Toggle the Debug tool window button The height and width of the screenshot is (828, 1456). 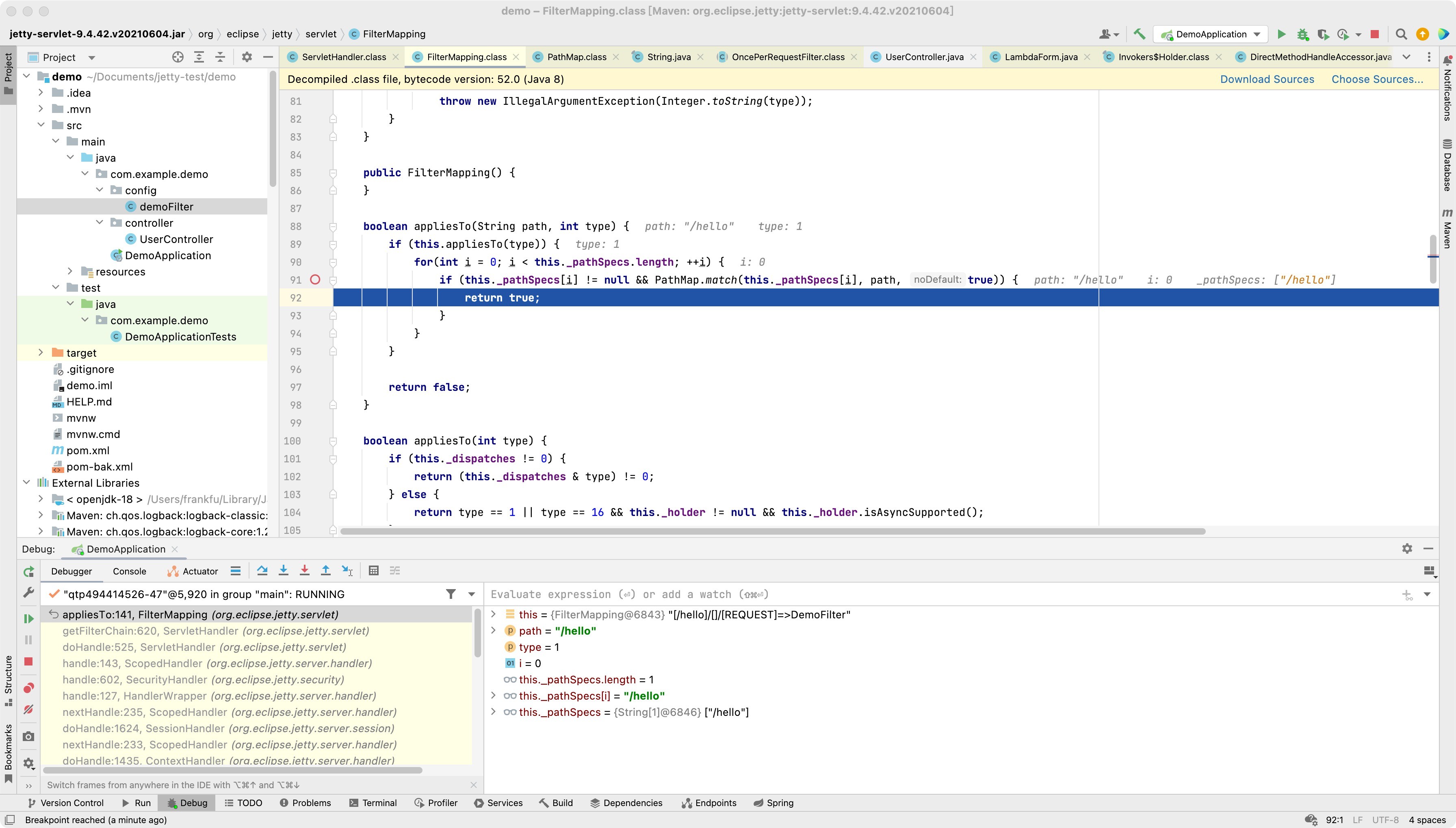(187, 803)
